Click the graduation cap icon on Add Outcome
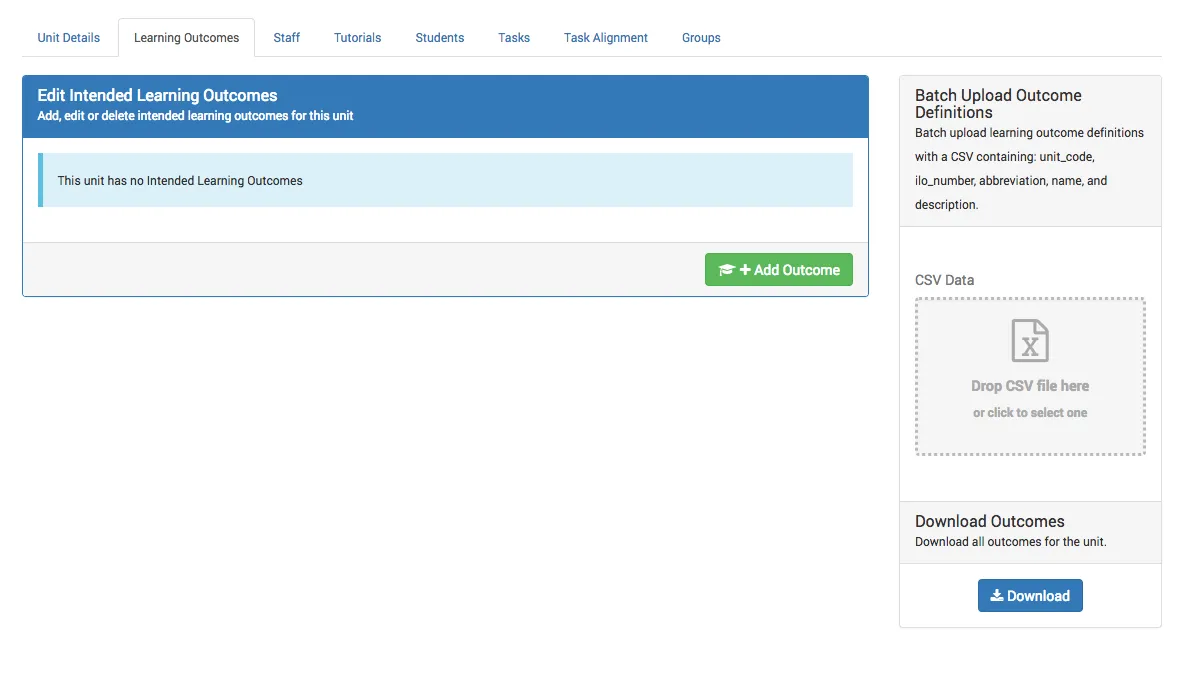1204x673 pixels. click(x=727, y=269)
